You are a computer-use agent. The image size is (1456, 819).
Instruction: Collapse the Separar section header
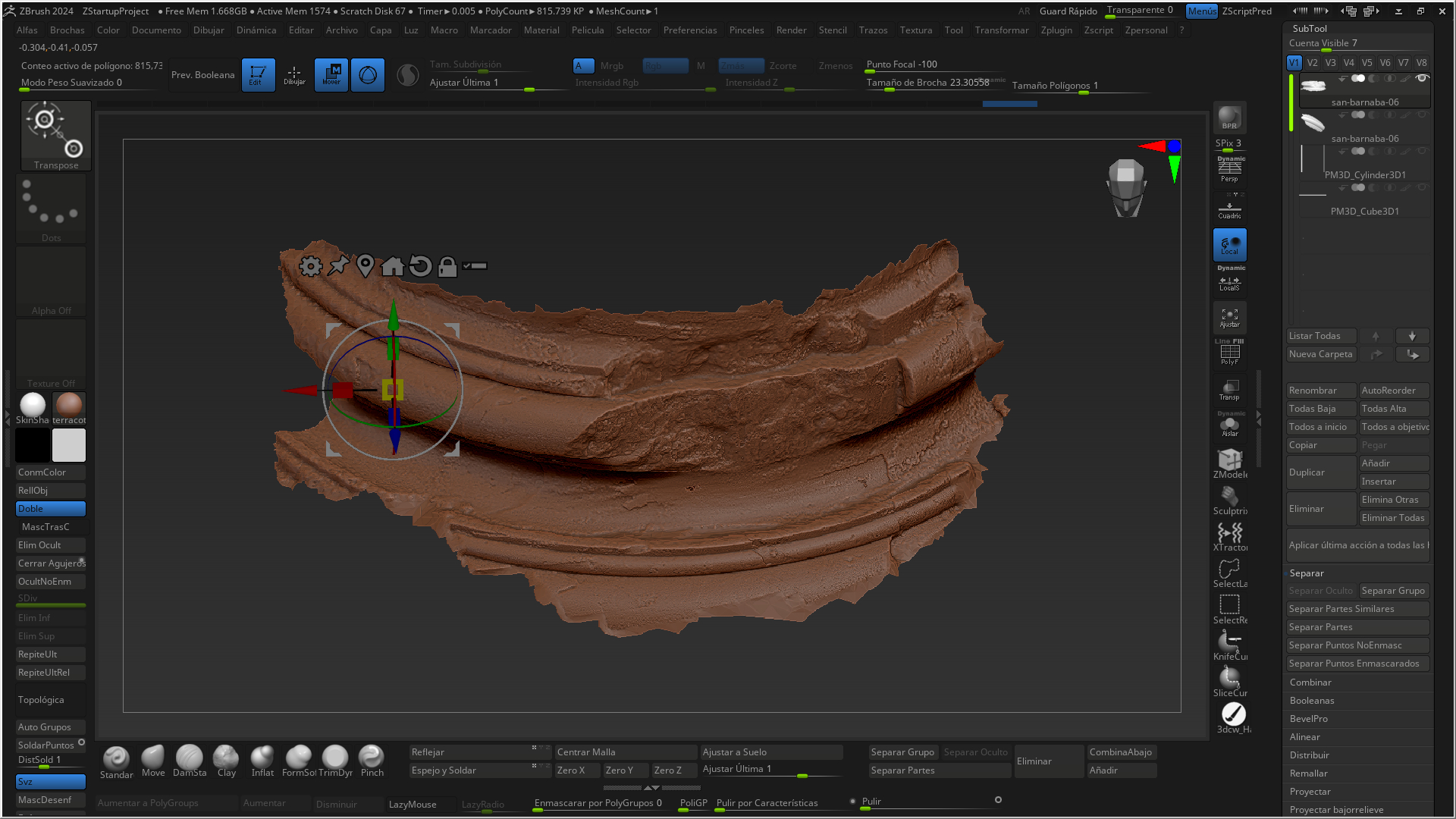(x=1307, y=573)
